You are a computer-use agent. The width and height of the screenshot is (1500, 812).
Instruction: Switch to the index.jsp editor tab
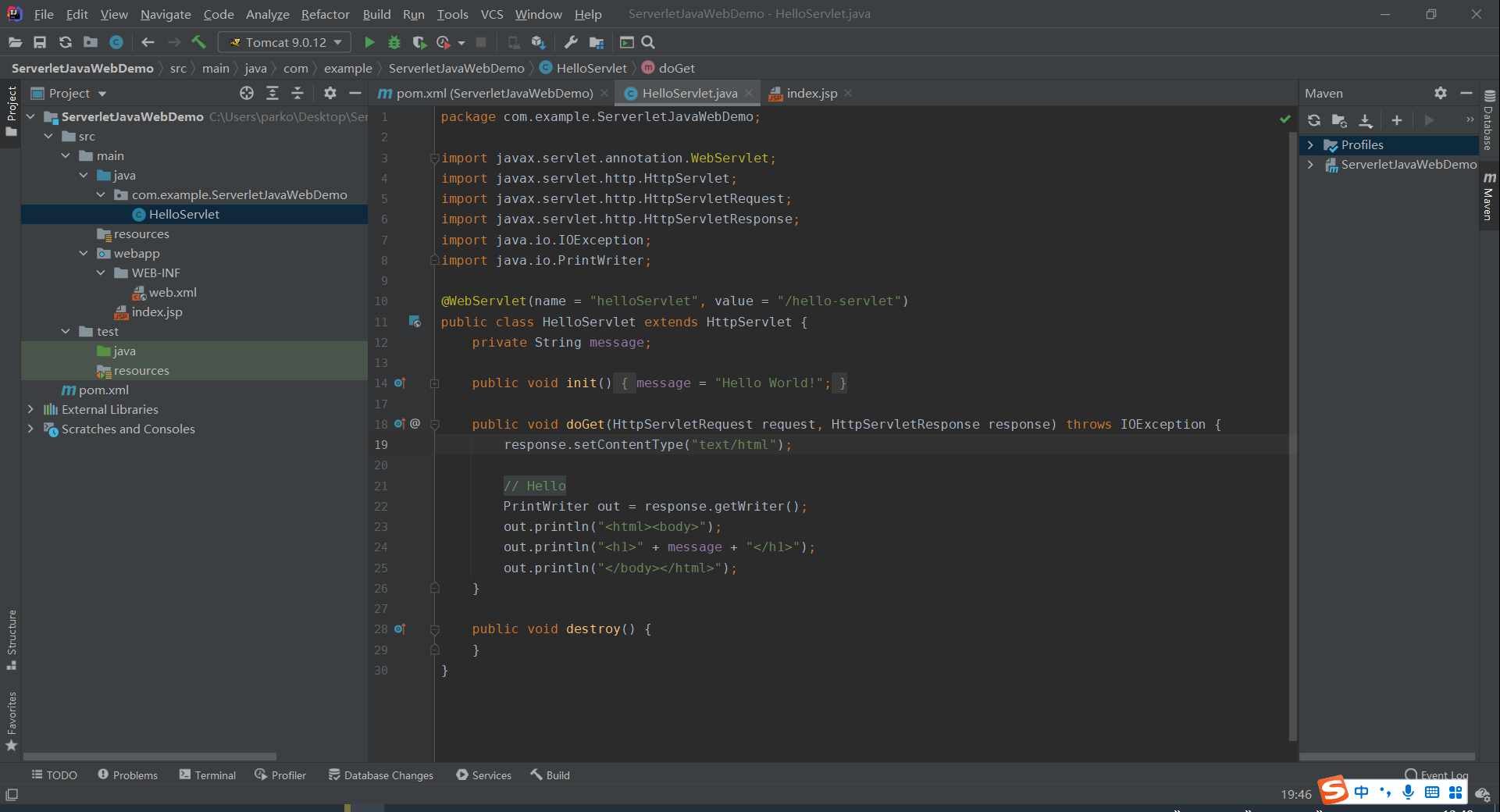pyautogui.click(x=812, y=93)
